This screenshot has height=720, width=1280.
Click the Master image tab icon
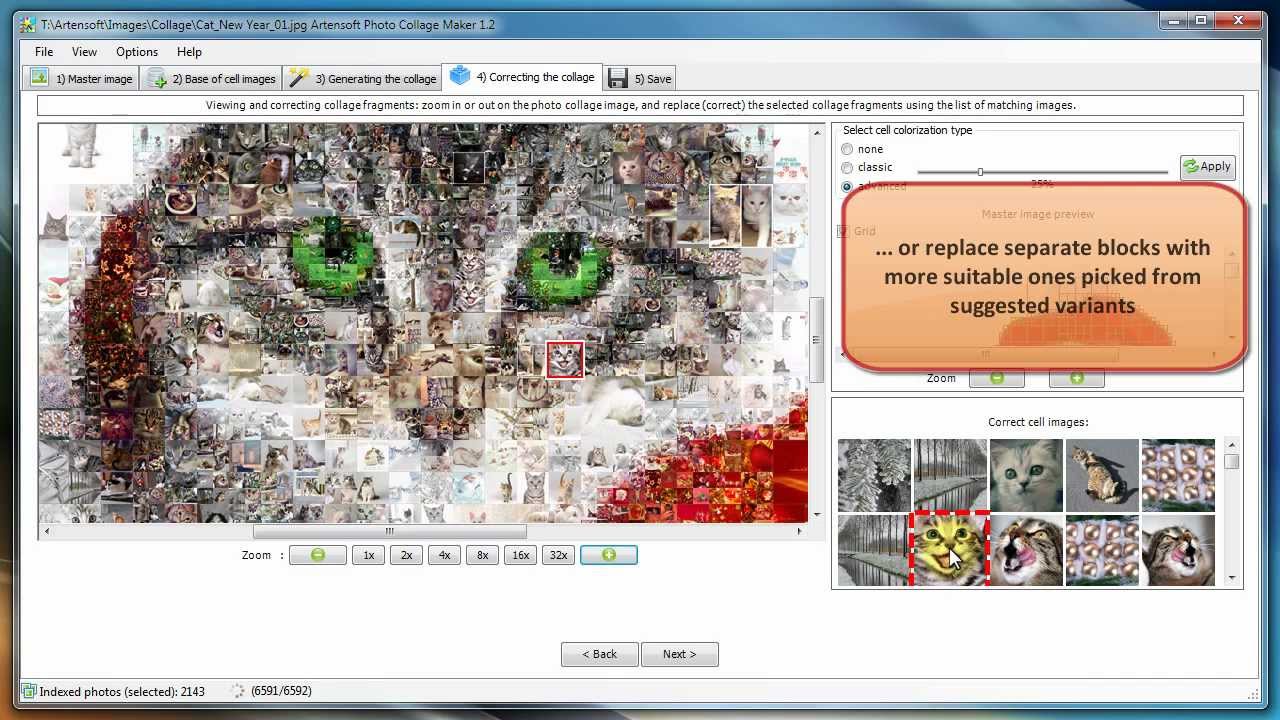39,77
